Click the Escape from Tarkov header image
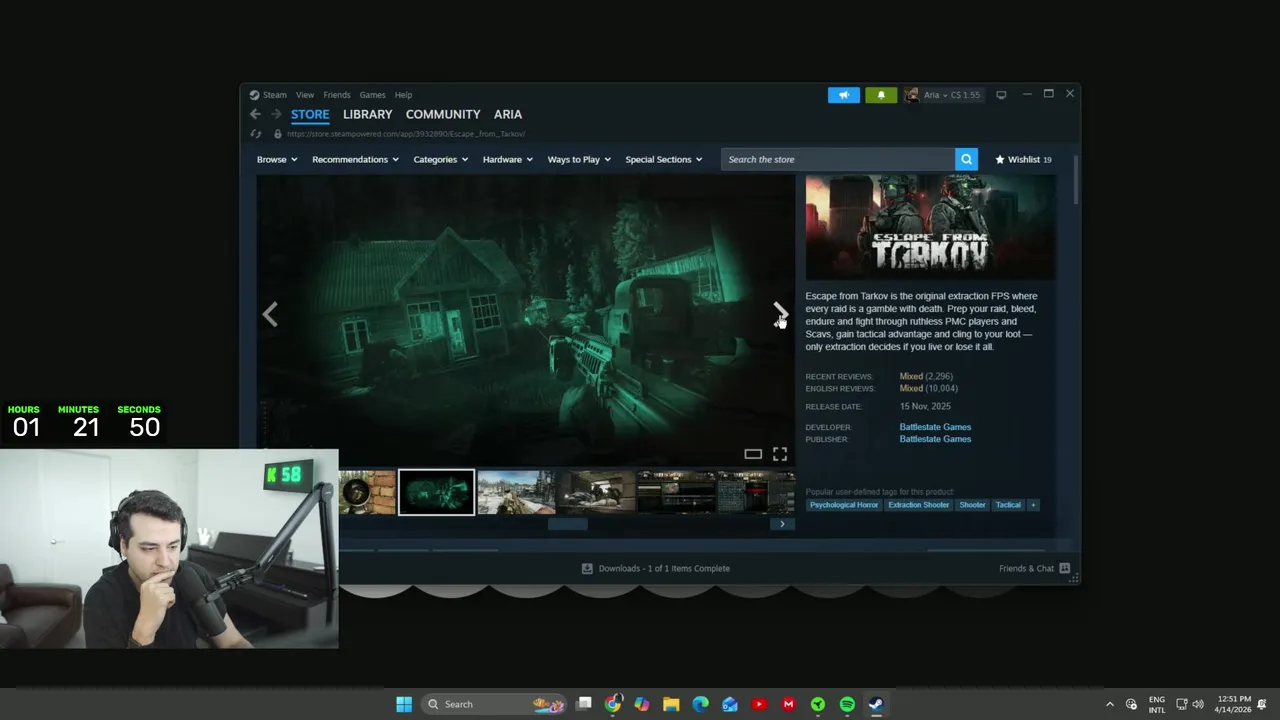The width and height of the screenshot is (1280, 720). click(x=930, y=227)
